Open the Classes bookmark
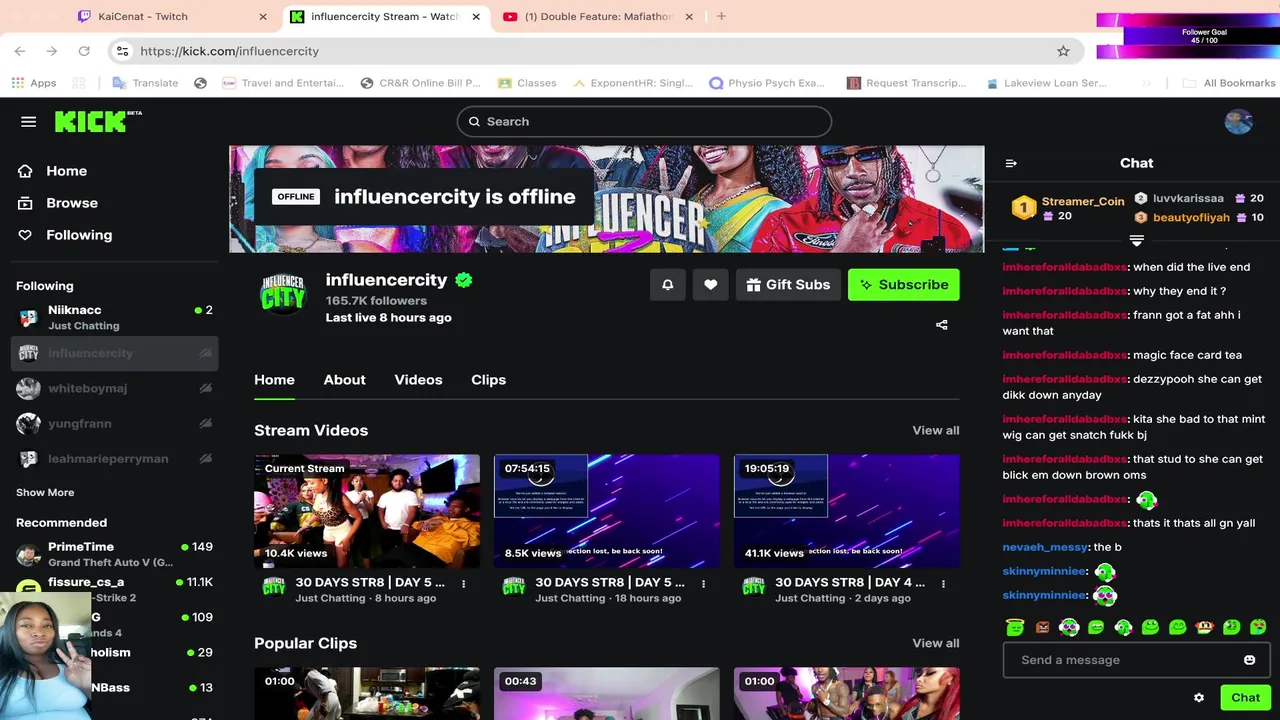The width and height of the screenshot is (1280, 720). click(x=527, y=83)
